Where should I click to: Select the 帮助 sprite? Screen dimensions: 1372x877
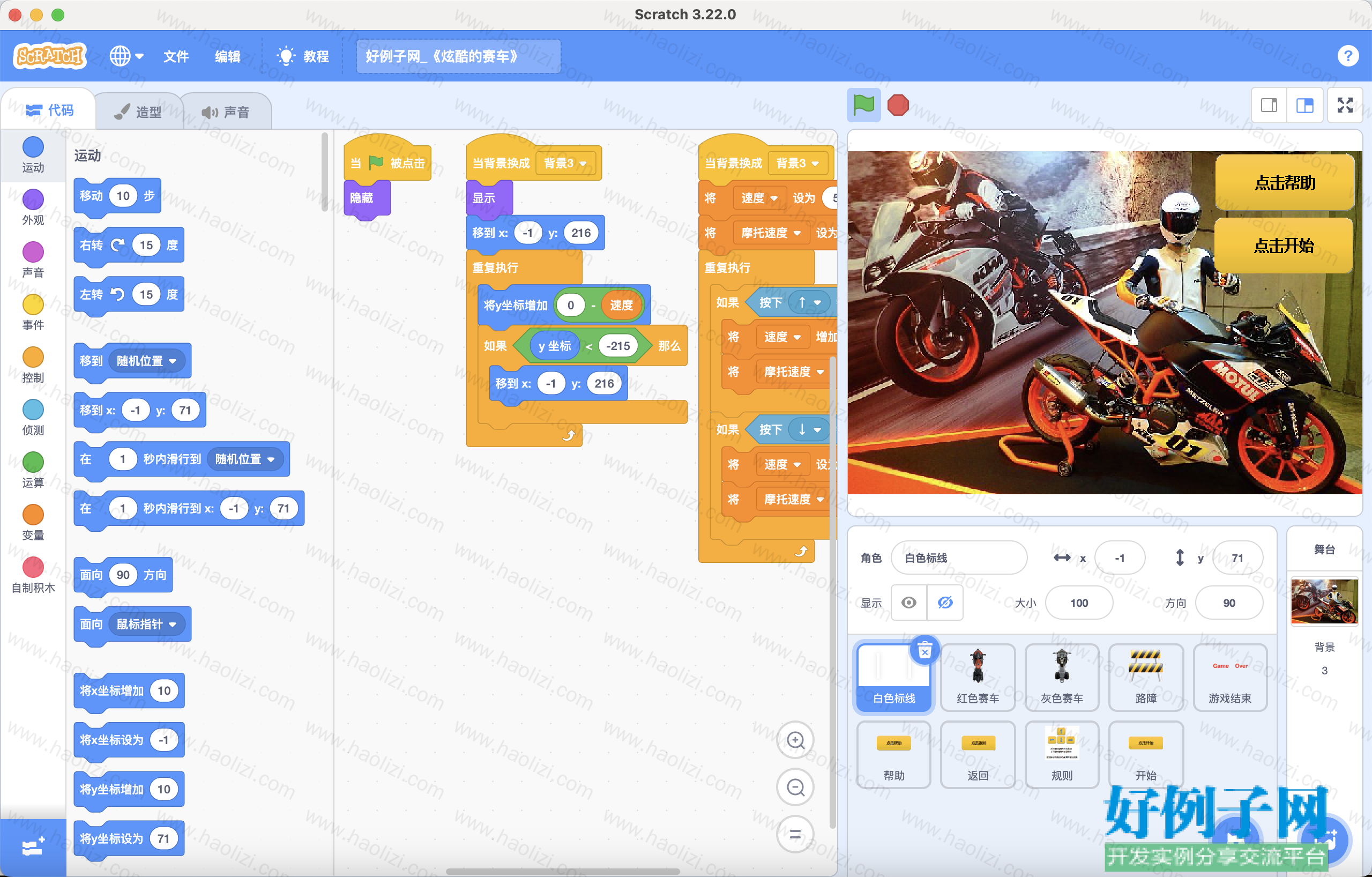point(893,754)
